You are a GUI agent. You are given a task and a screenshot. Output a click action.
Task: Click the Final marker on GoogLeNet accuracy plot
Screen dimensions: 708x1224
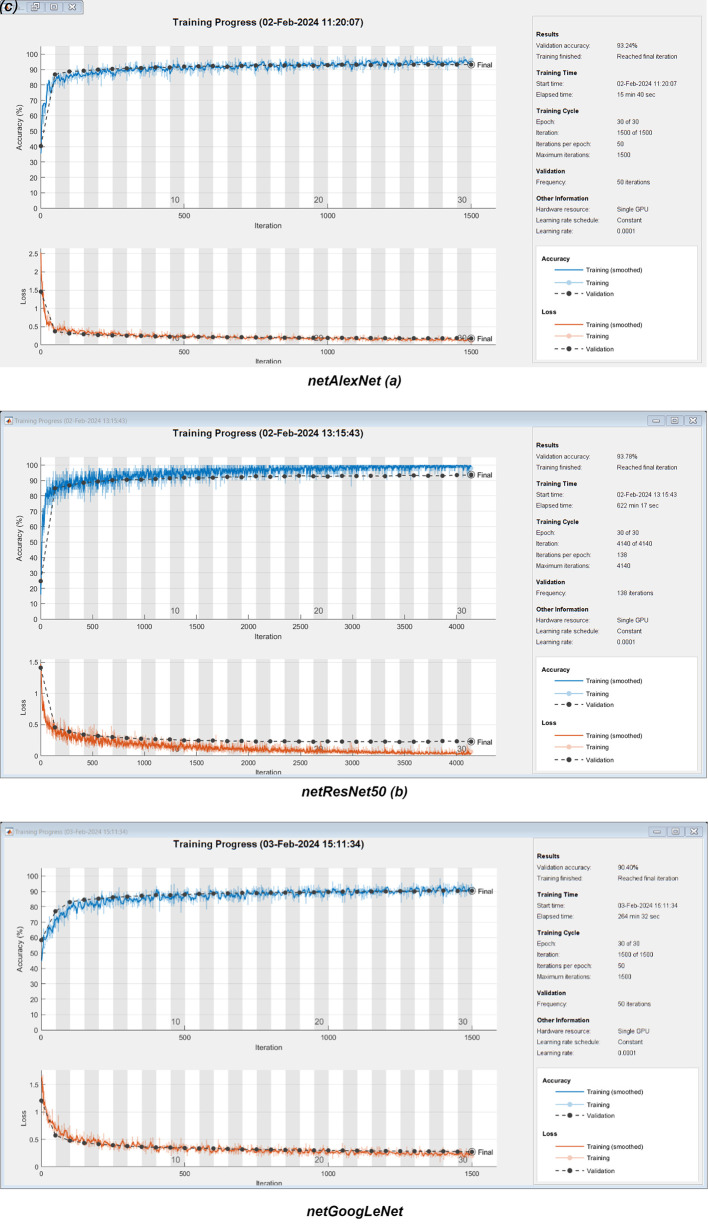point(471,890)
